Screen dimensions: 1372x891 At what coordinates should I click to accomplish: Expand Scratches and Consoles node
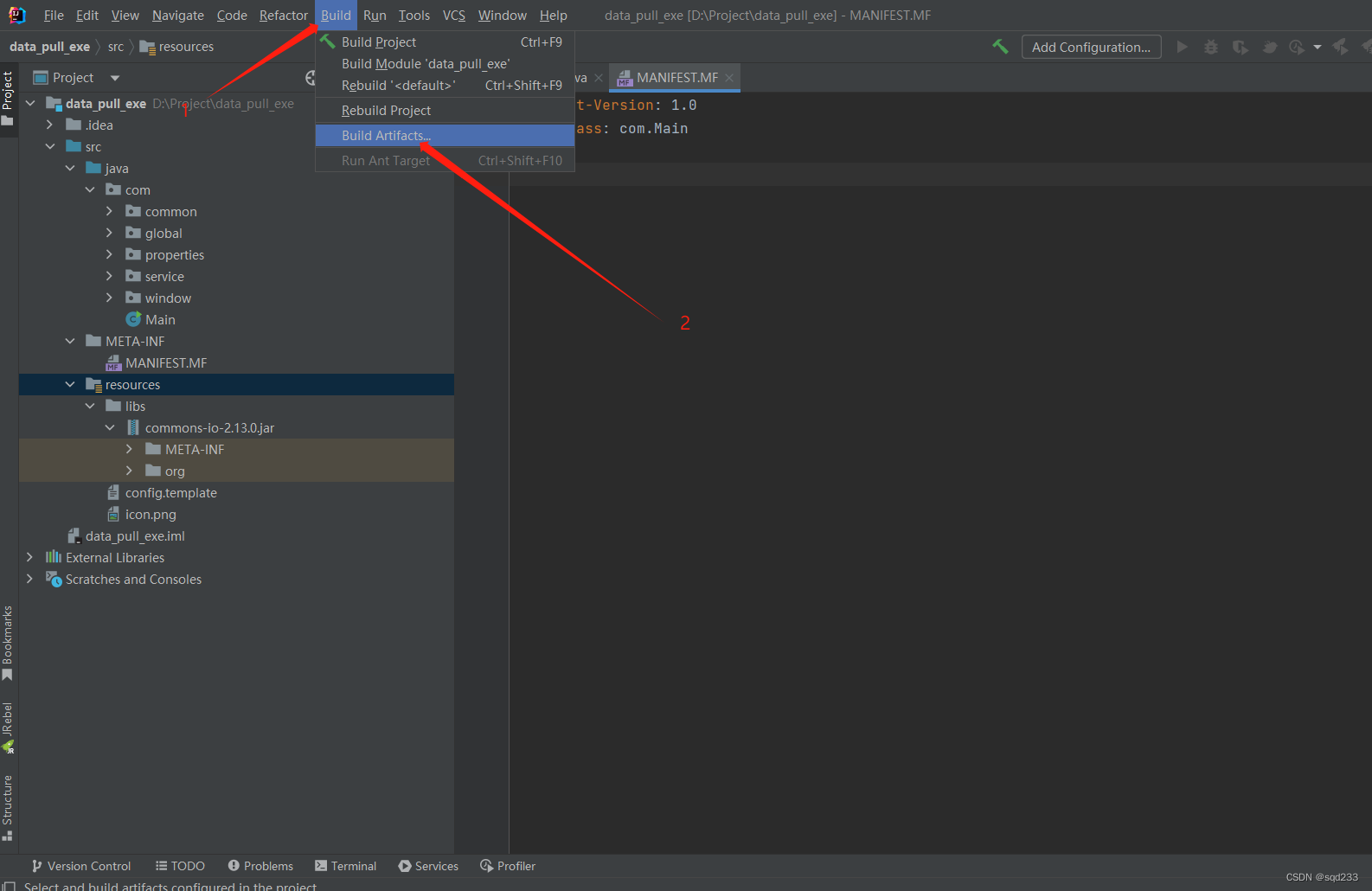[x=30, y=579]
